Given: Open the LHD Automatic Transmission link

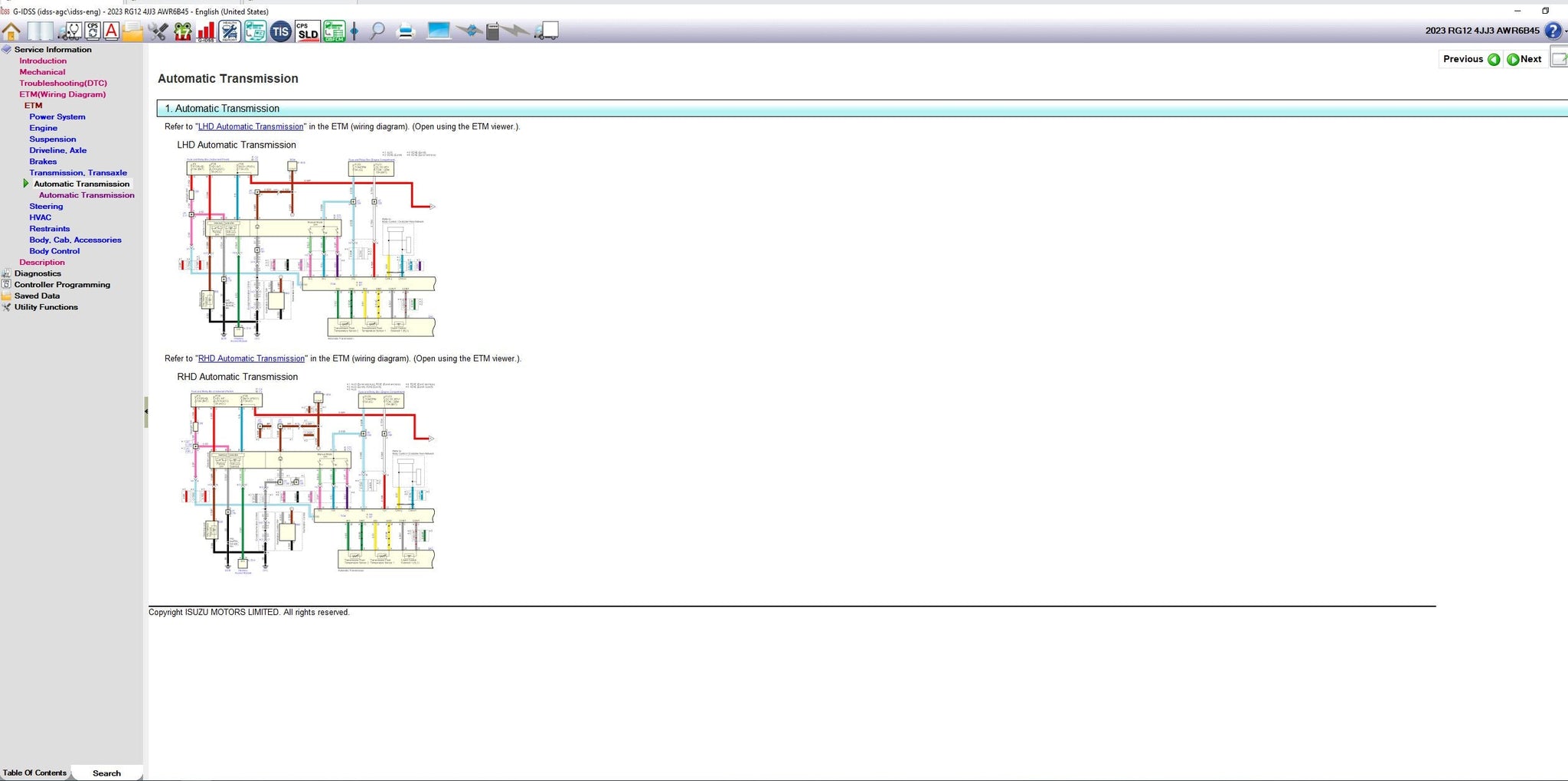Looking at the screenshot, I should (250, 127).
